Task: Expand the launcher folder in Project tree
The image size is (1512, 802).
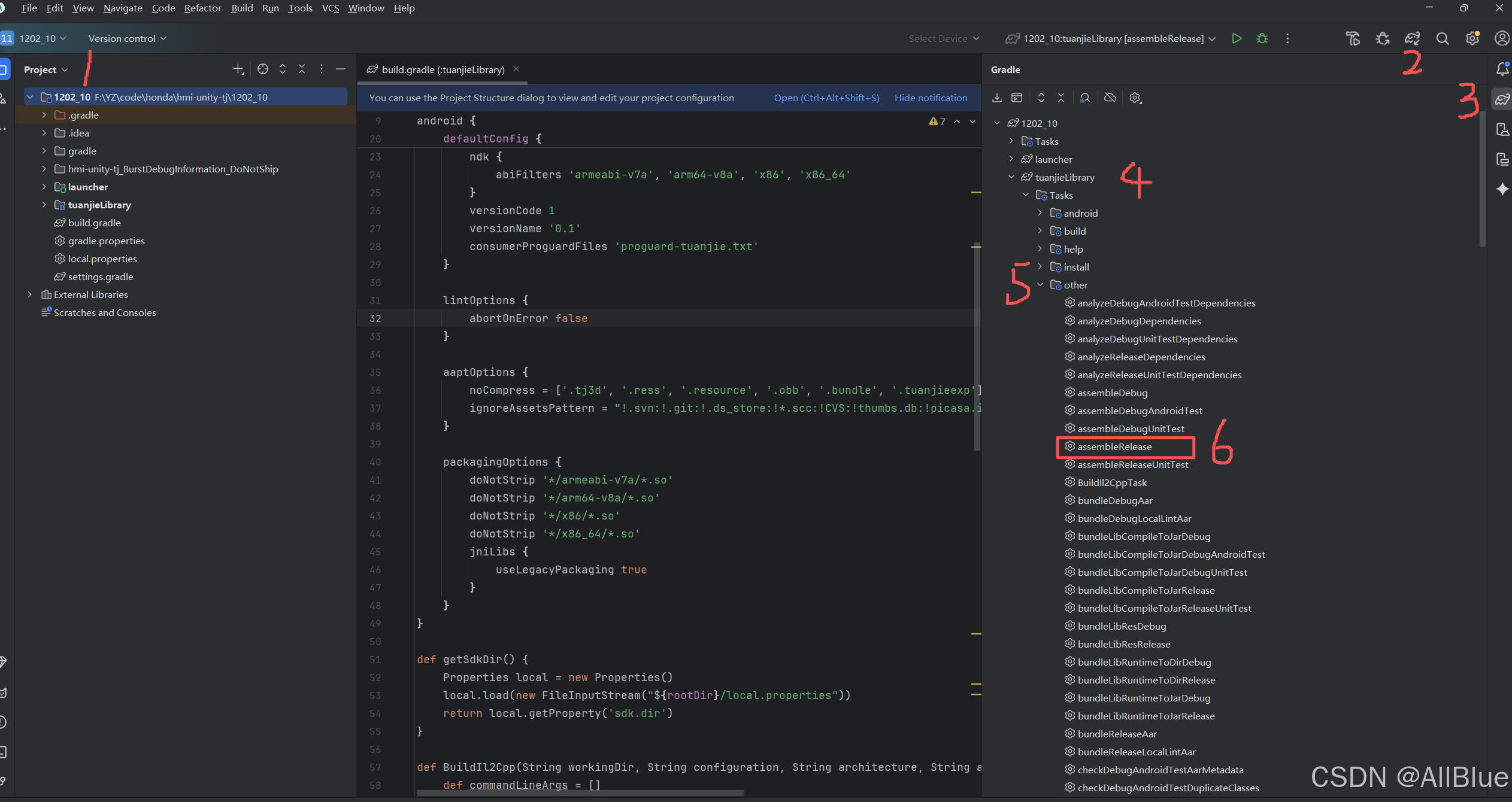Action: coord(44,187)
